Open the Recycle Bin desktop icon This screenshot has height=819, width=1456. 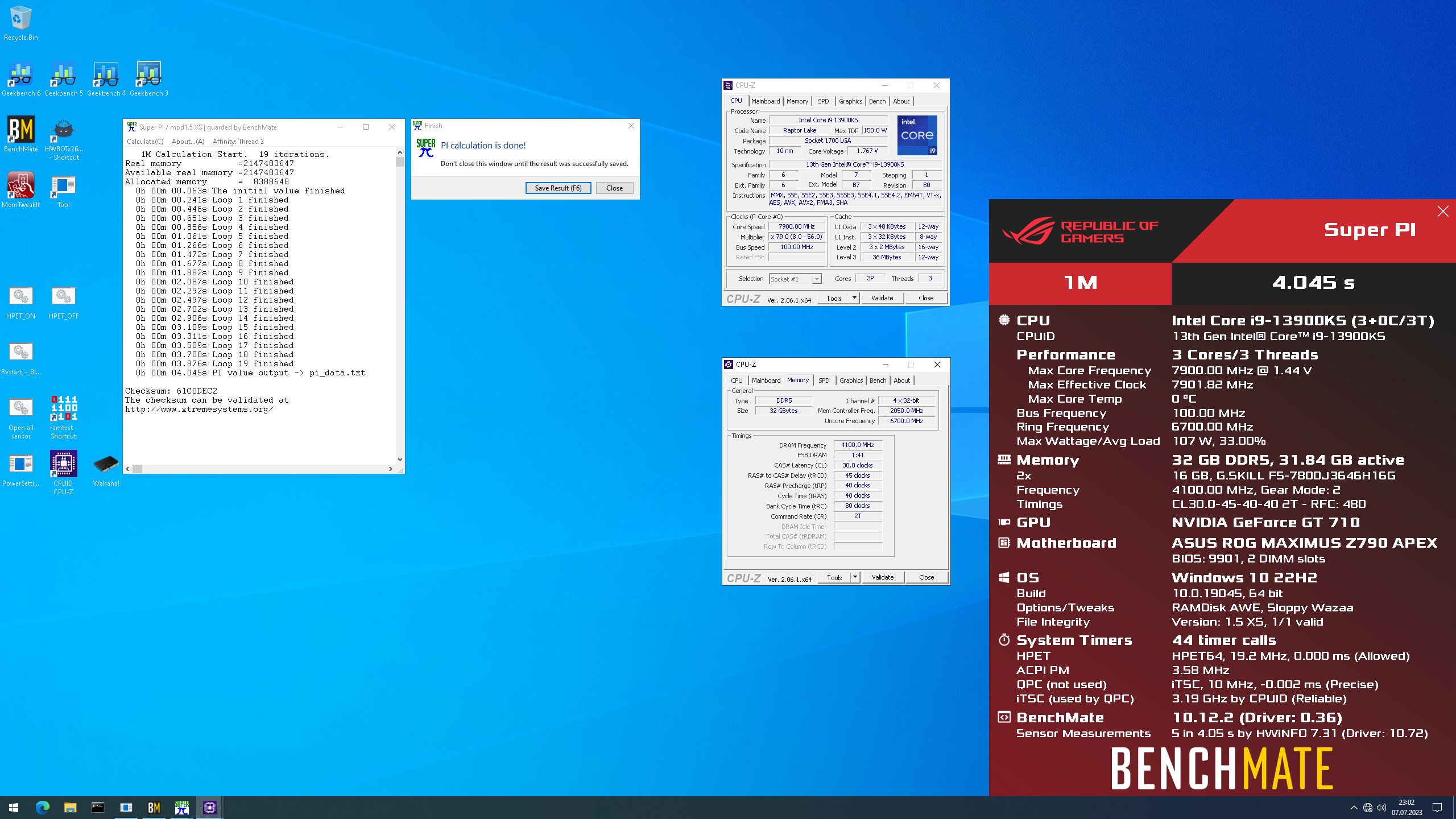[x=21, y=23]
